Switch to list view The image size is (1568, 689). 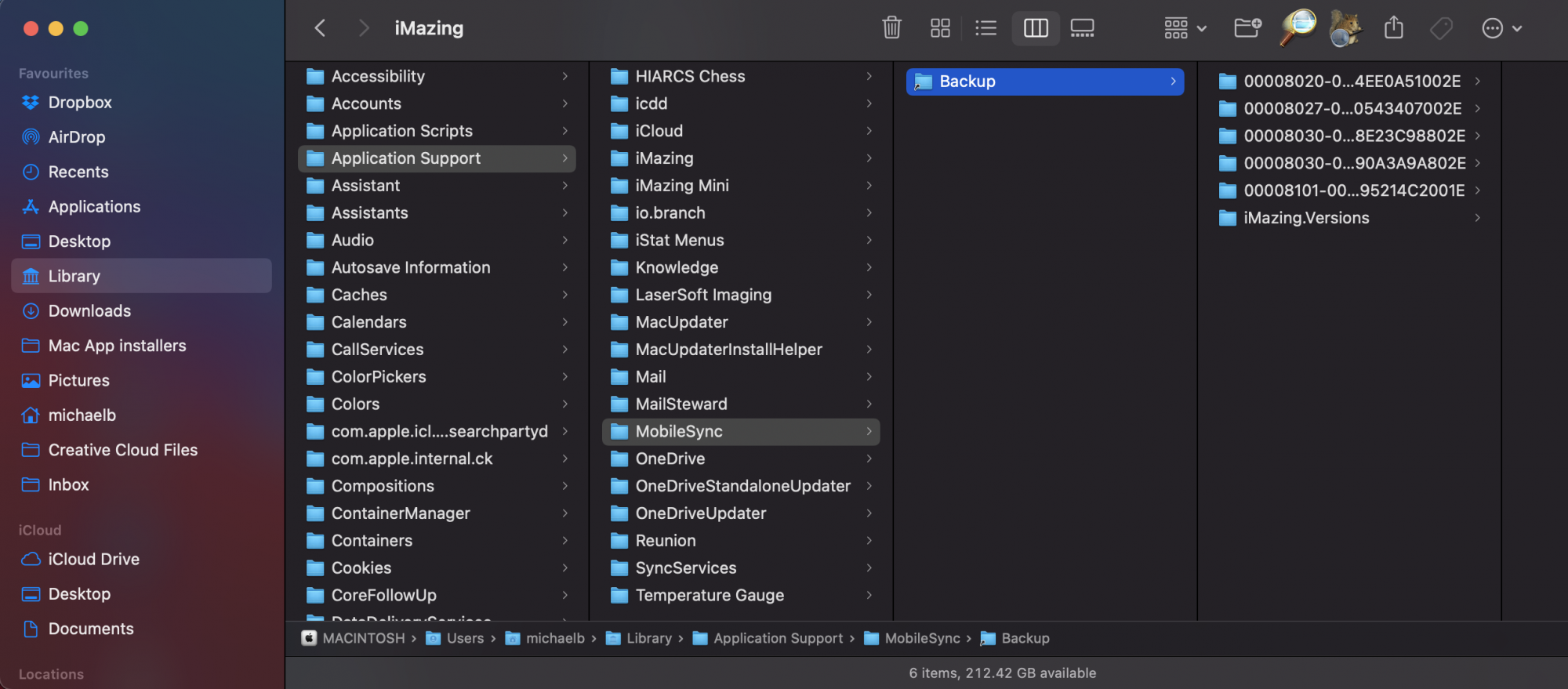(x=985, y=28)
